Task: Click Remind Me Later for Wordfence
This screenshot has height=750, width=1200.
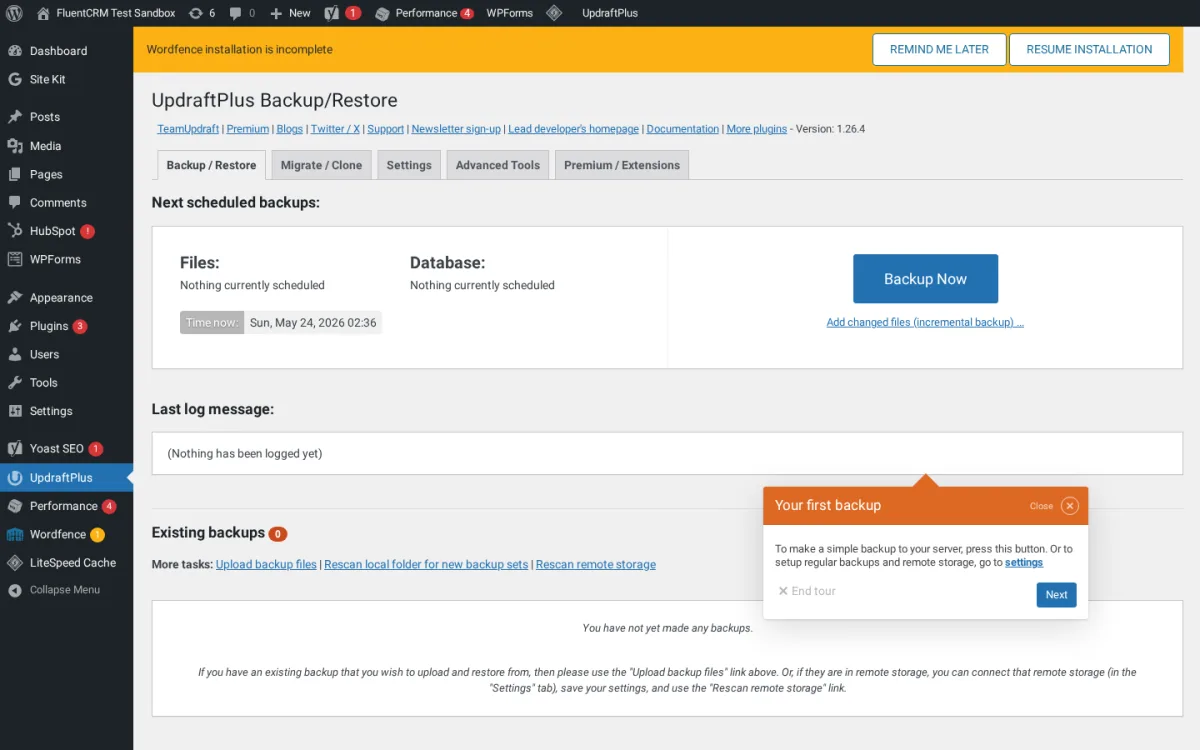Action: pos(939,49)
